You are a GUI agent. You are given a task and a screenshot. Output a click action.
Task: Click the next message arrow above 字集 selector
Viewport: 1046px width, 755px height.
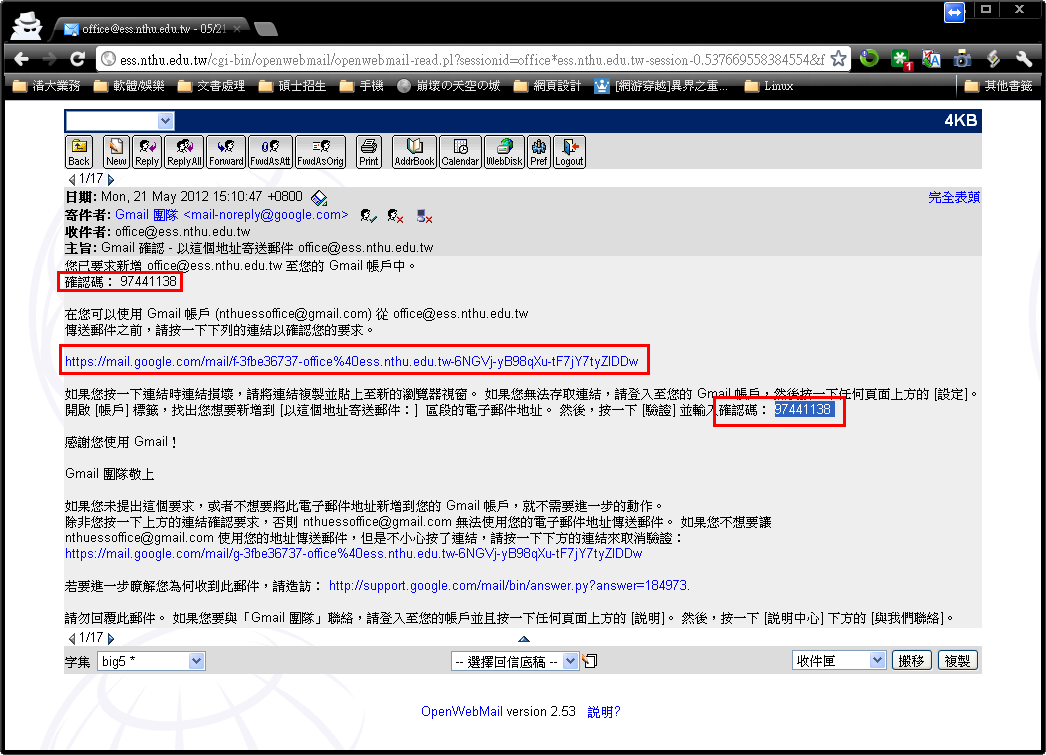tap(111, 638)
